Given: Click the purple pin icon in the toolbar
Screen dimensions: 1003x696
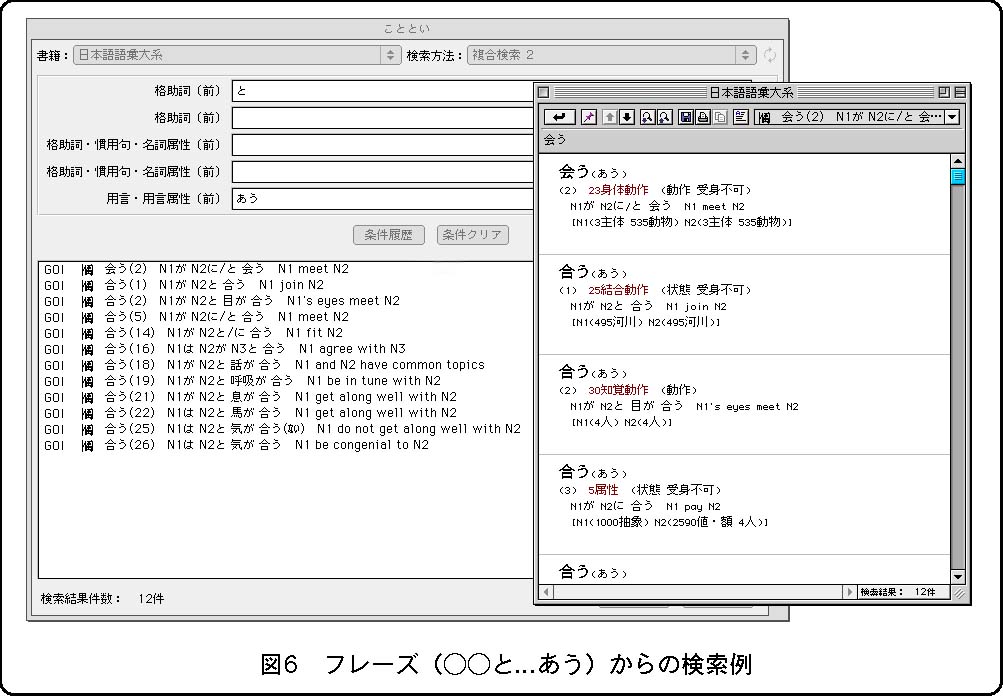Looking at the screenshot, I should pos(588,117).
